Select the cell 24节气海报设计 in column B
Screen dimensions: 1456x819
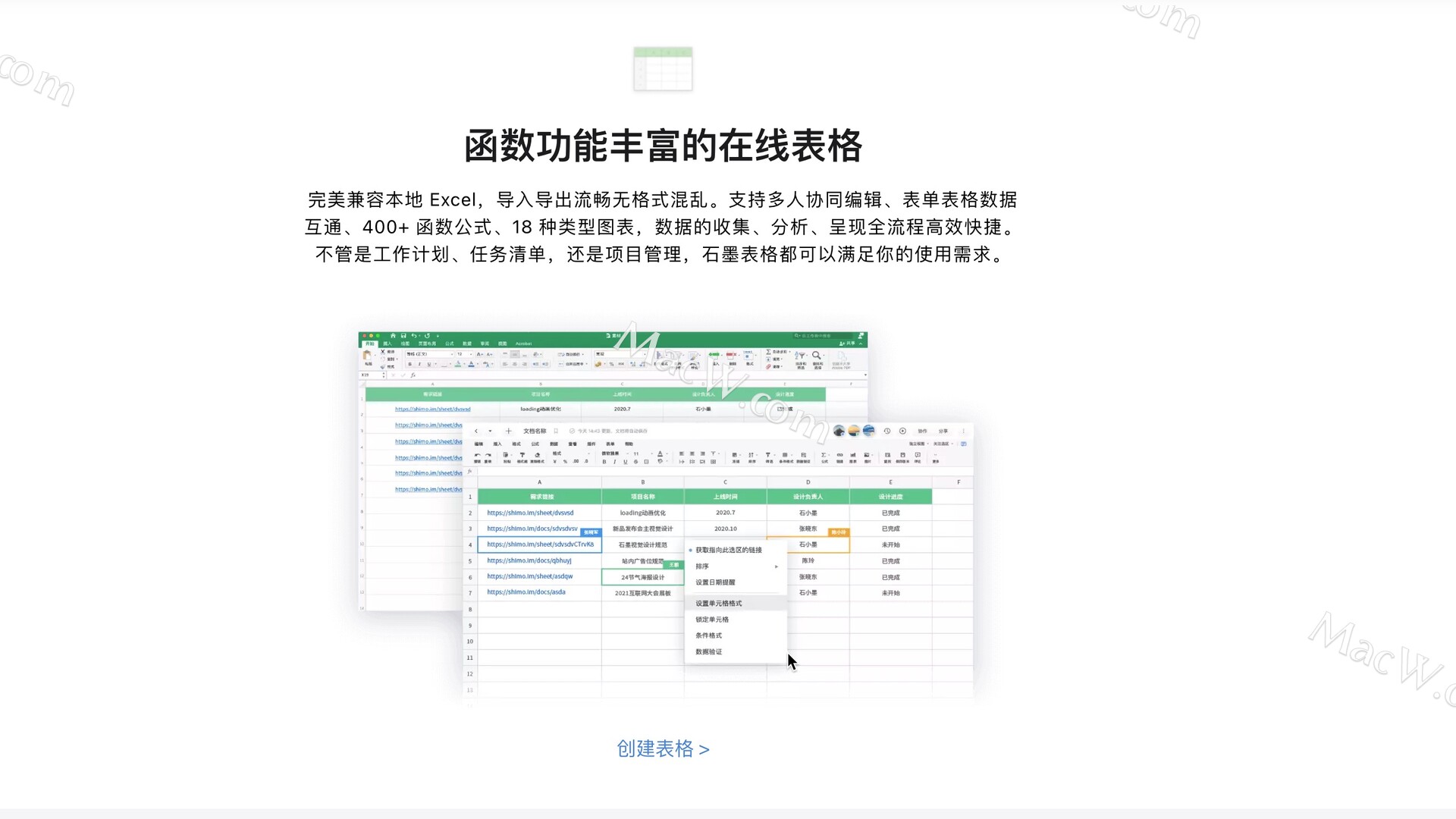coord(642,577)
